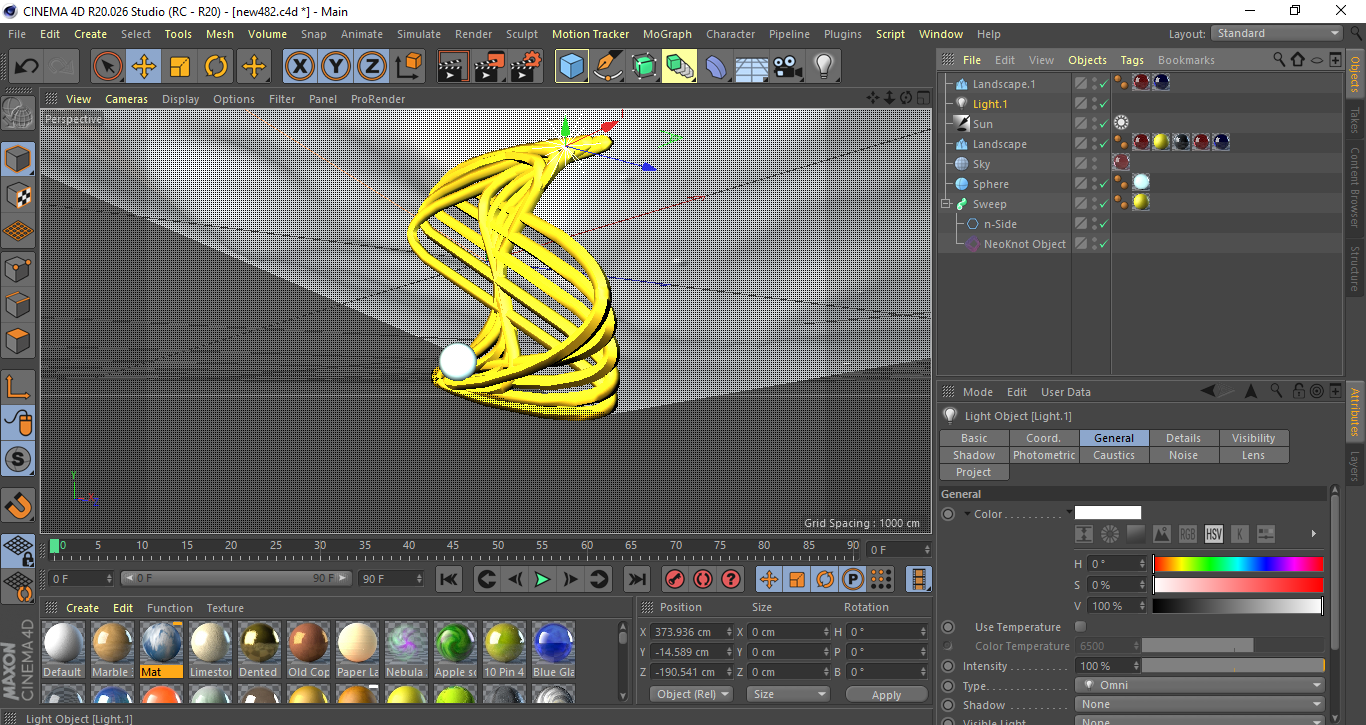Viewport: 1366px width, 725px height.
Task: Toggle Y axis lock
Action: (x=336, y=67)
